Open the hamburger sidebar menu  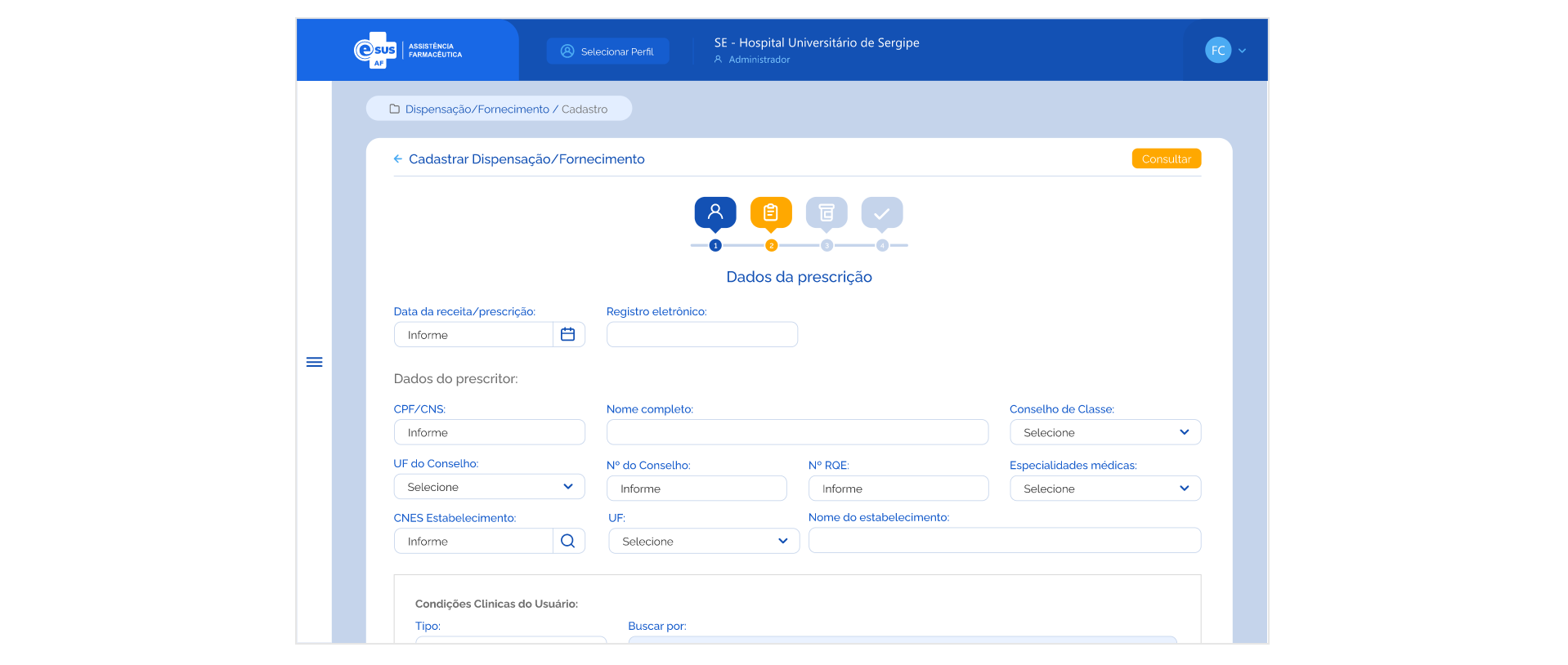314,362
